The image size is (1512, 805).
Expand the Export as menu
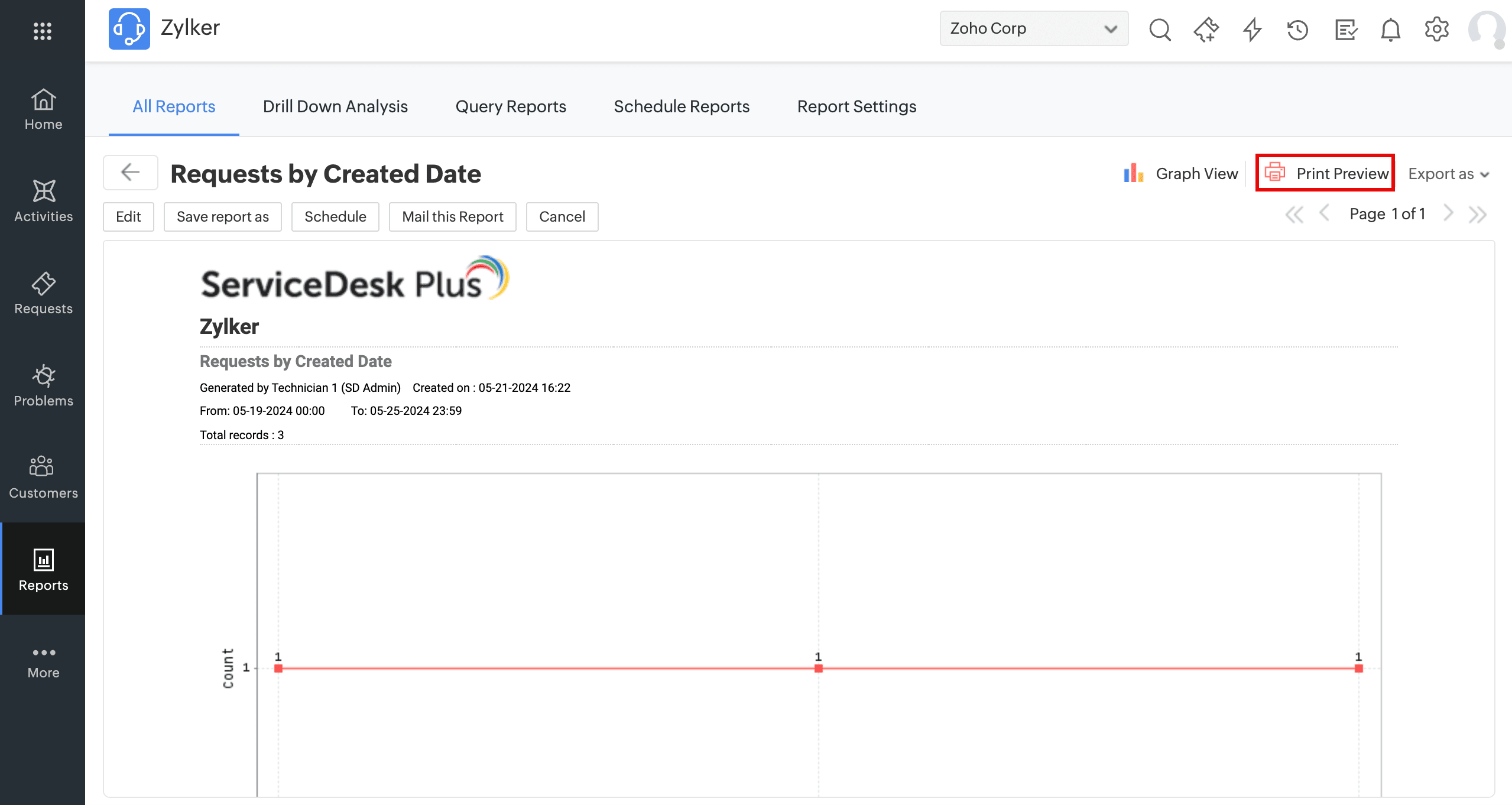point(1448,174)
